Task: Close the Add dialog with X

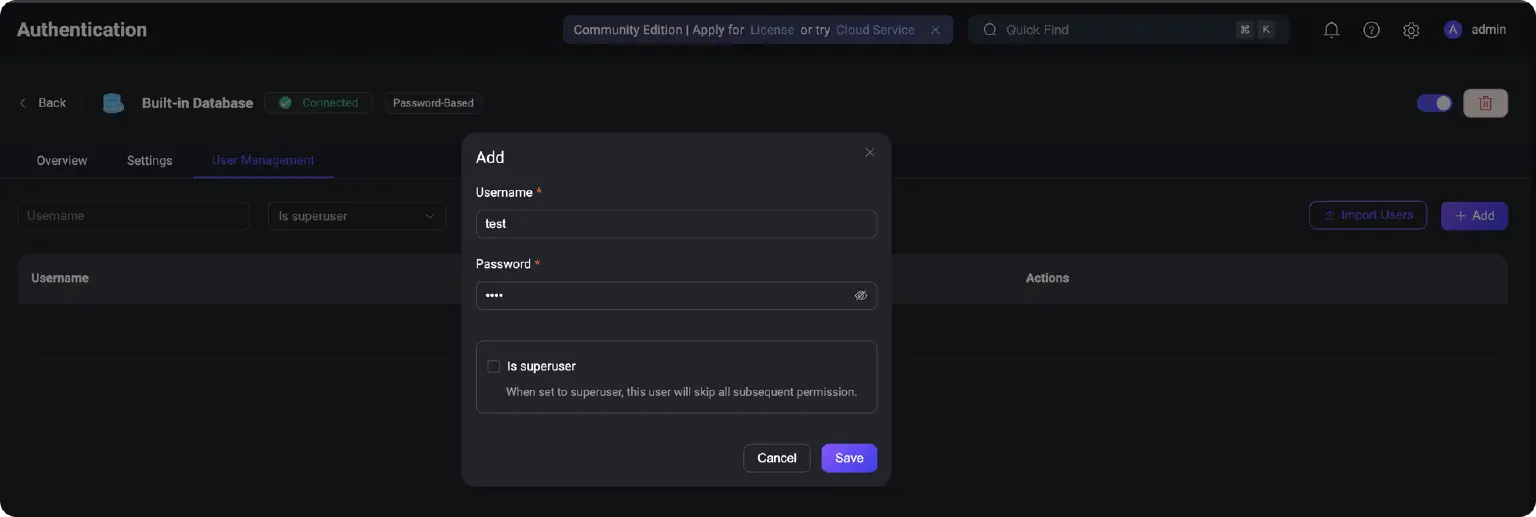Action: click(x=869, y=153)
